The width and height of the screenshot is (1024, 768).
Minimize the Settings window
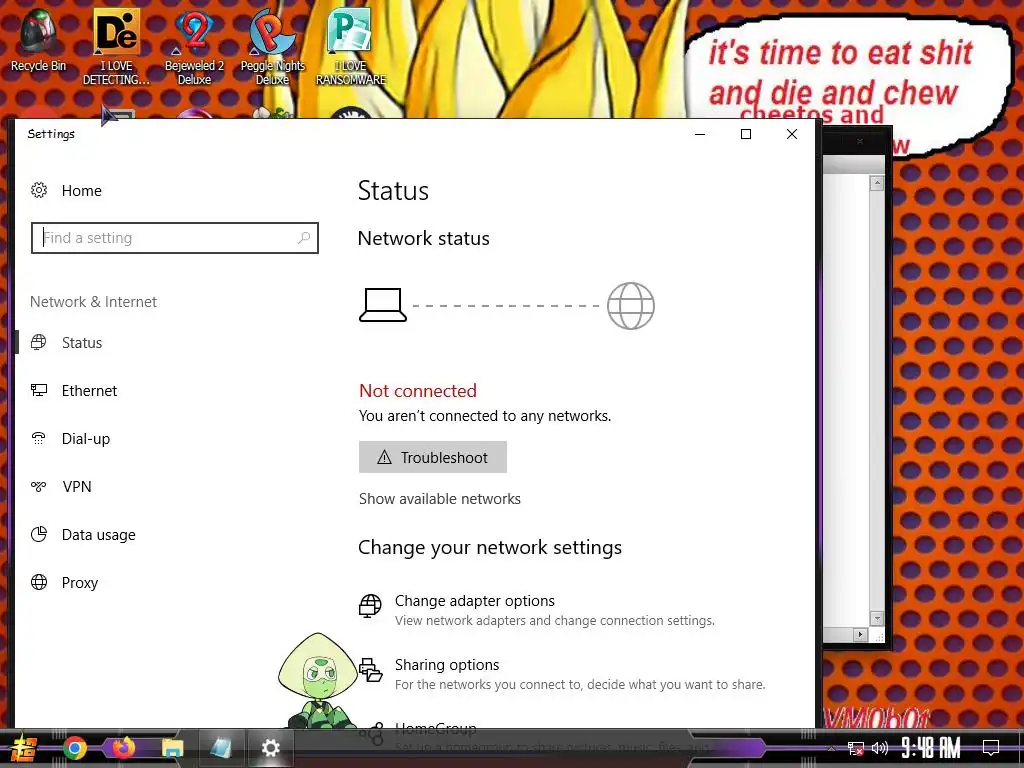coord(700,134)
